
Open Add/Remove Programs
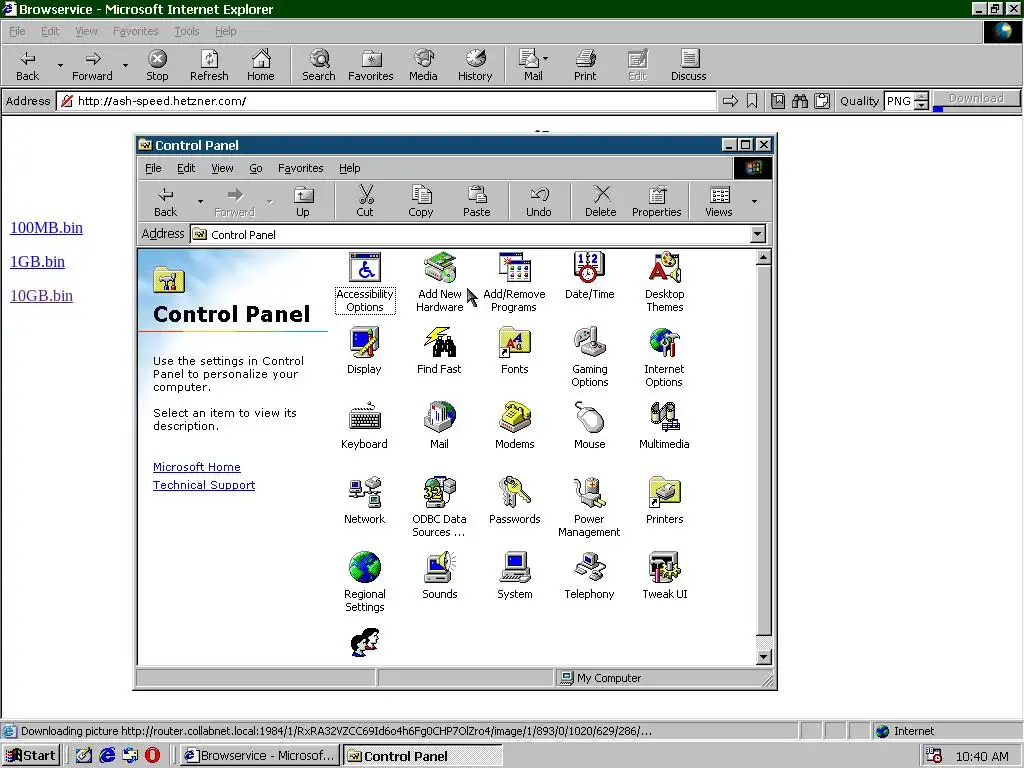(x=514, y=283)
